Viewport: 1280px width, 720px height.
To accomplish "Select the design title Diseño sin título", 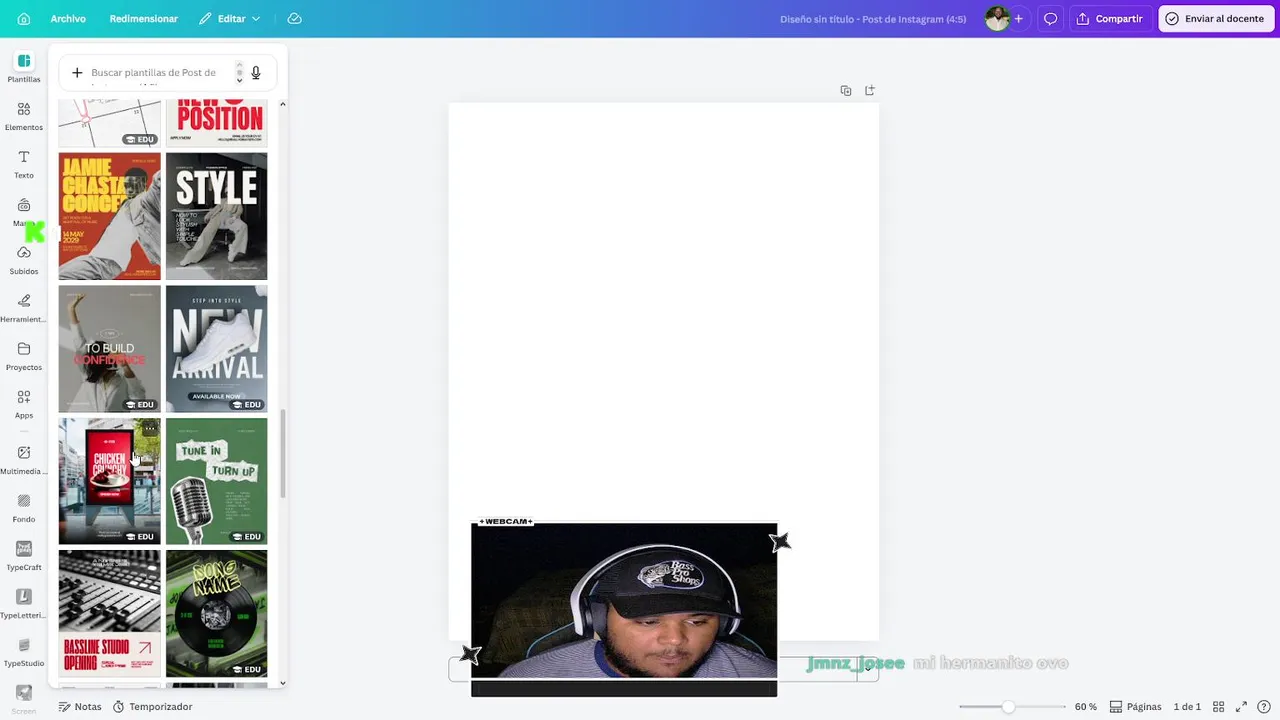I will click(x=873, y=19).
